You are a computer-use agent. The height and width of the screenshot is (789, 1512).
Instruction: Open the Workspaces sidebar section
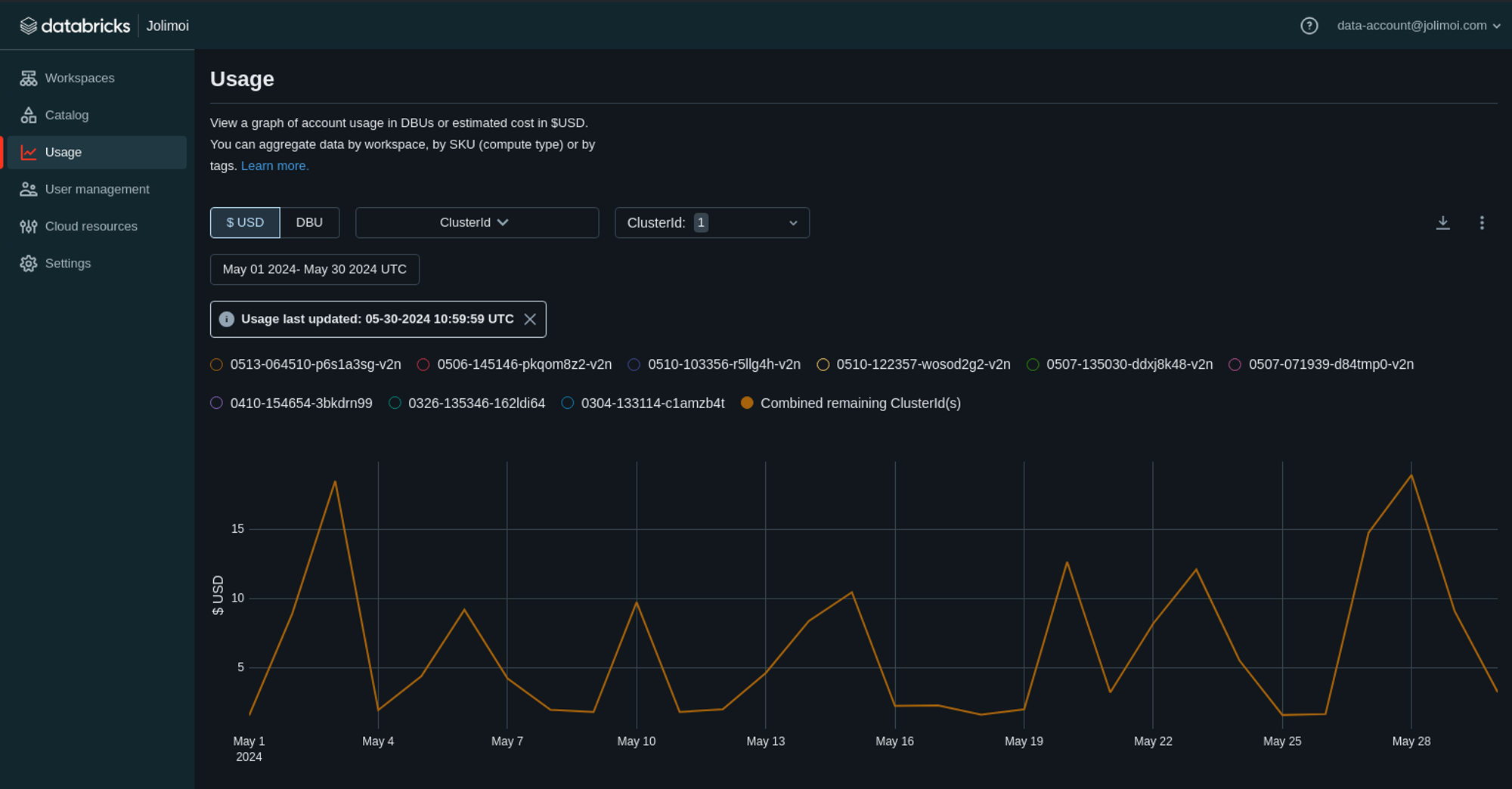[x=79, y=78]
